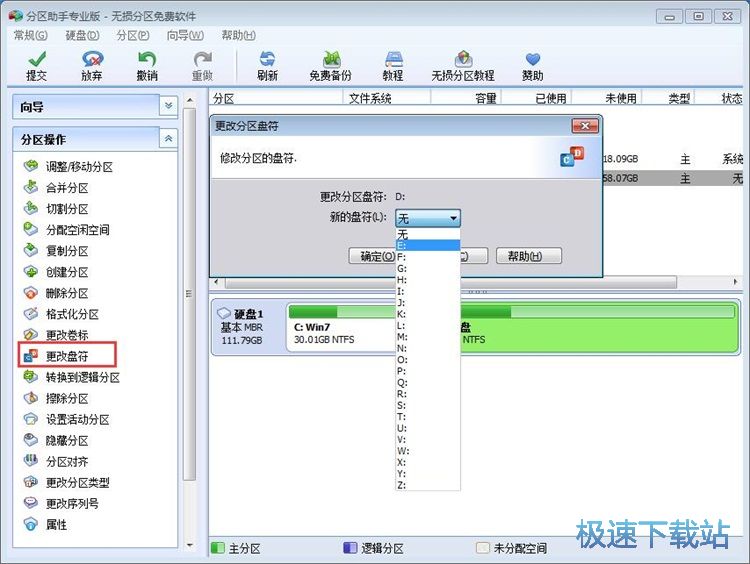Choose E: in the drive letter list
Screen dimensions: 750x564
tap(428, 245)
